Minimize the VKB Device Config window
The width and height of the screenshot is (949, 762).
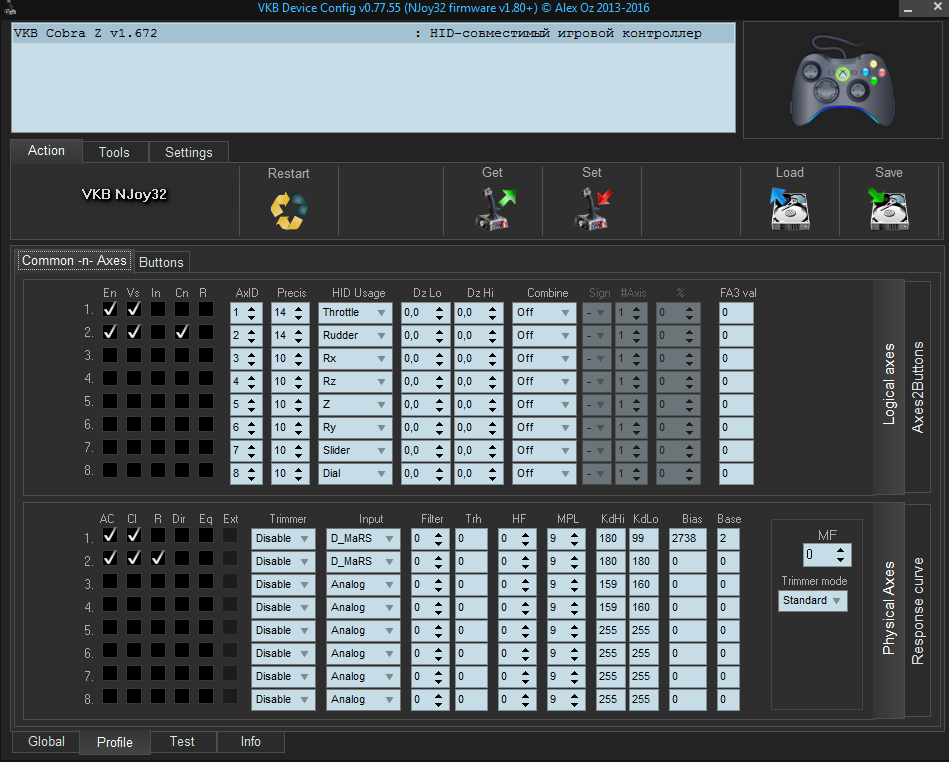point(908,9)
